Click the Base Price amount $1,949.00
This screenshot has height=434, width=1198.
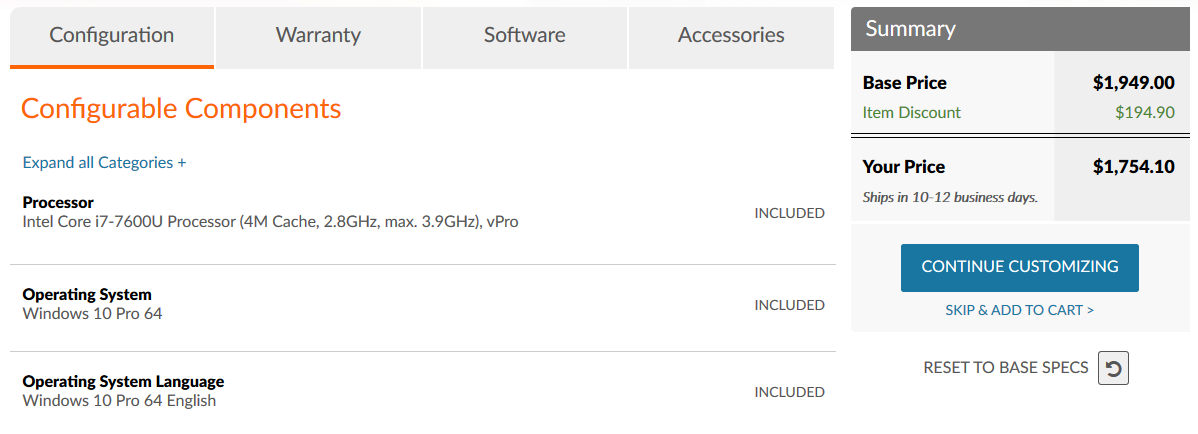click(x=1134, y=83)
